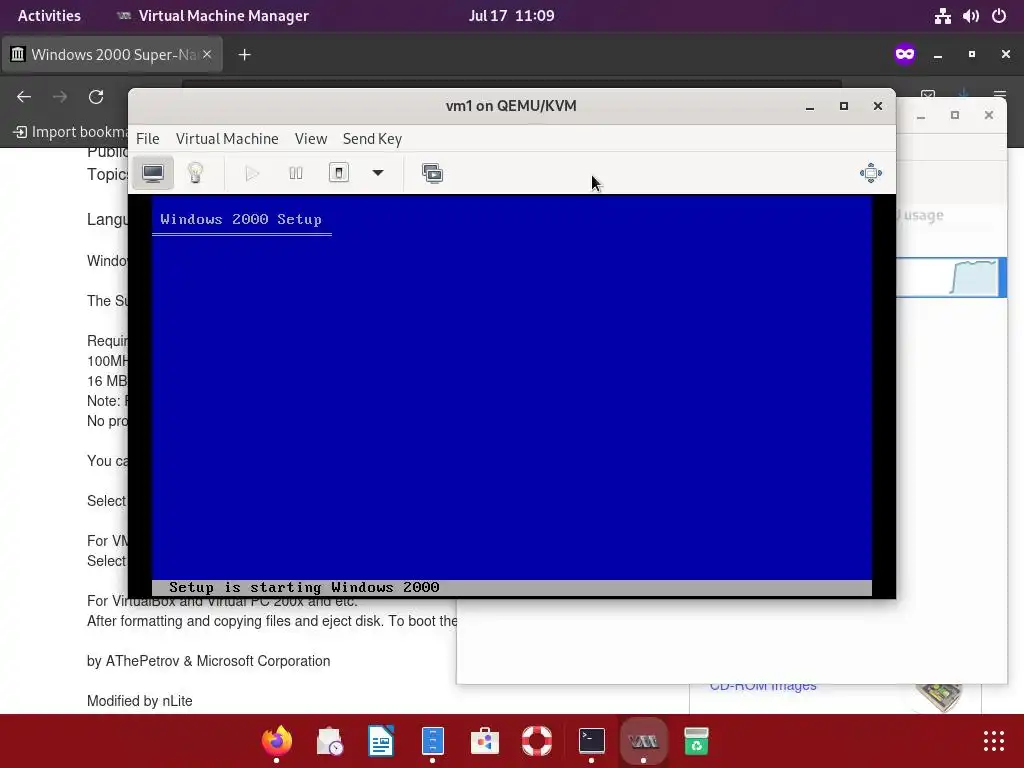Click Virtual Machine Manager dock icon
The height and width of the screenshot is (768, 1024).
[x=643, y=741]
